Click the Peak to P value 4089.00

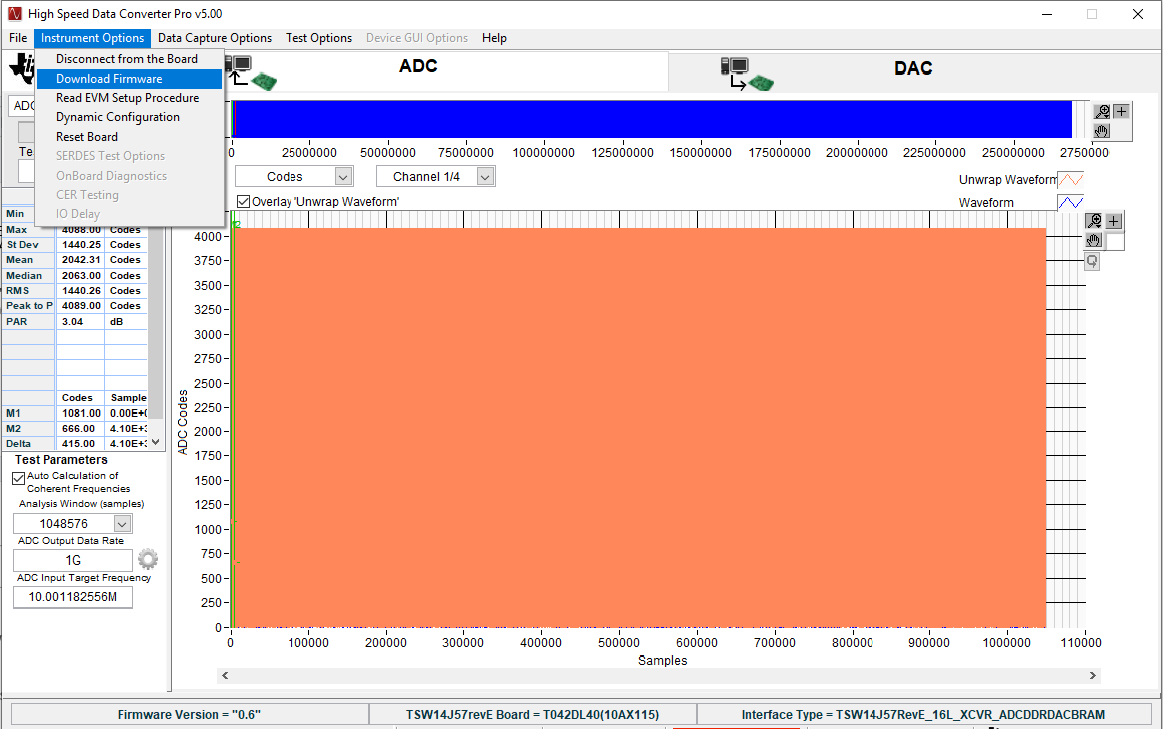80,306
